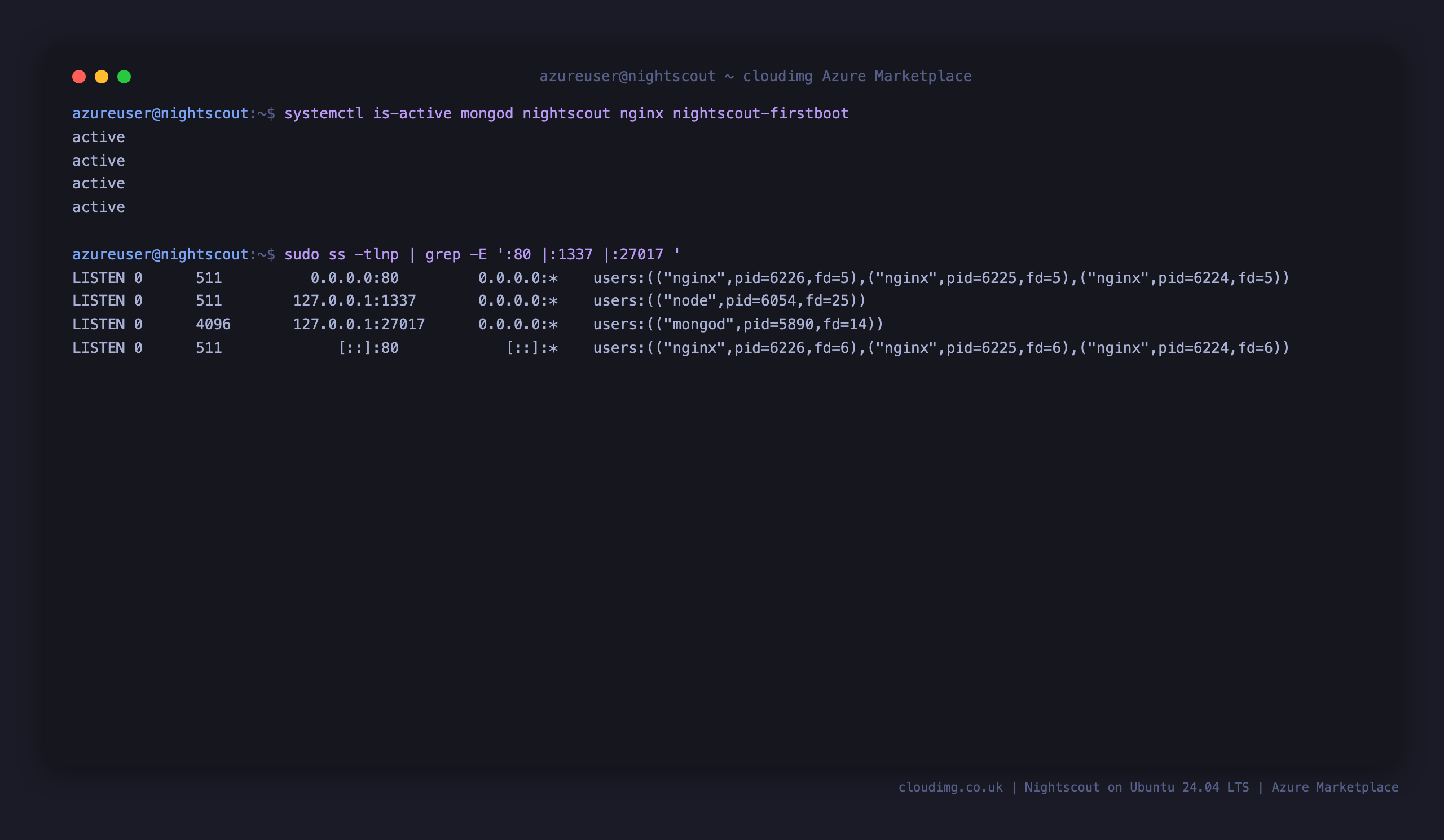The image size is (1444, 840).
Task: Click the red close window button
Action: pyautogui.click(x=79, y=77)
